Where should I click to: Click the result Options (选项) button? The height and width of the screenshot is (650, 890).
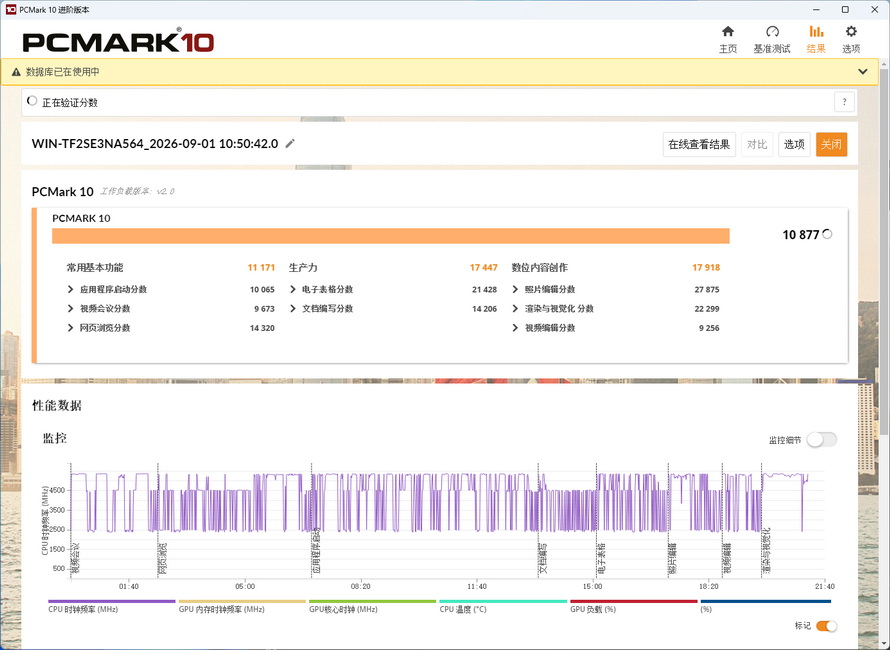point(794,144)
